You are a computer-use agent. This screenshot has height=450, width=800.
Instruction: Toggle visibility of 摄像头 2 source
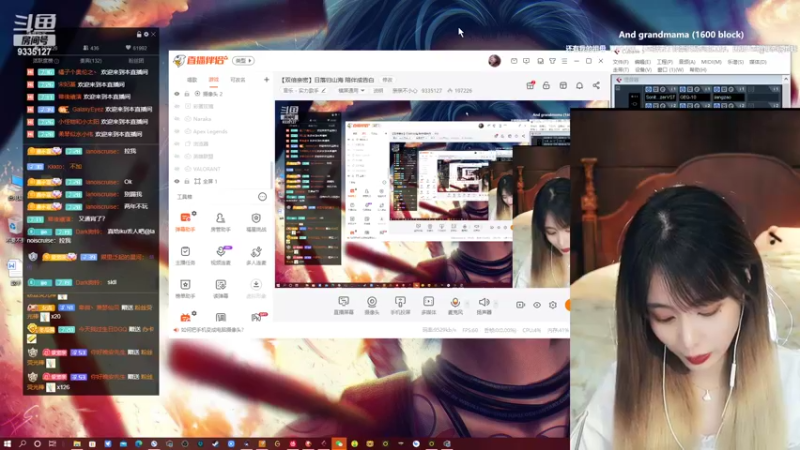pos(177,94)
